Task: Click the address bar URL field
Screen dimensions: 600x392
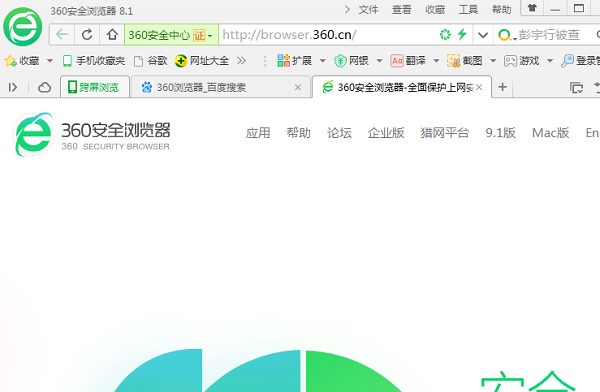Action: point(328,35)
